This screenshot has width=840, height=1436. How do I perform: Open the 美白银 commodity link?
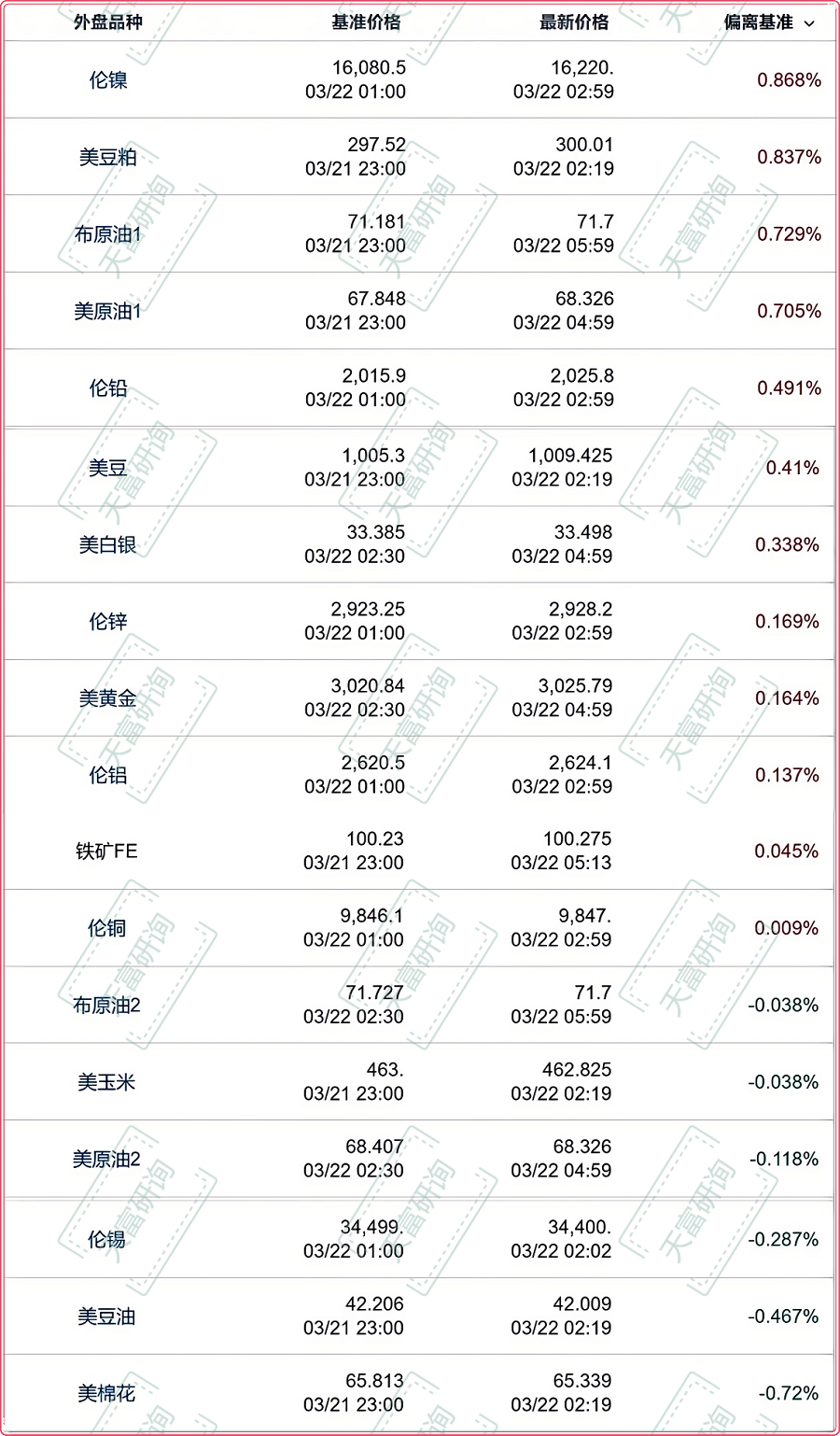(x=108, y=544)
